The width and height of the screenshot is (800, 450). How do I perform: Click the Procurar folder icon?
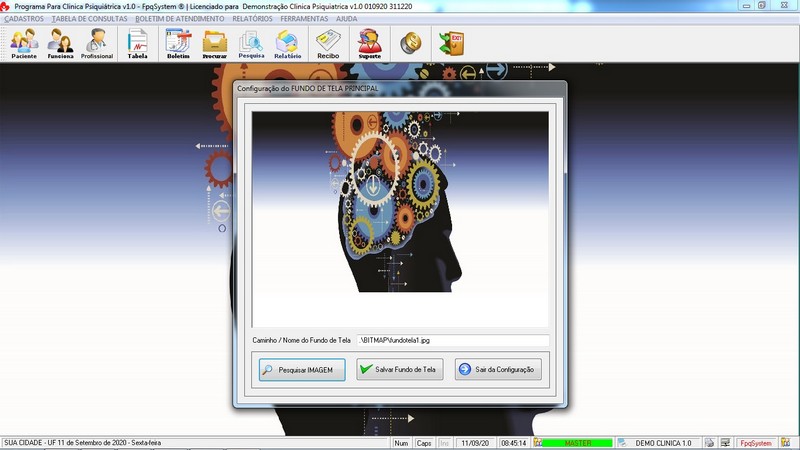214,44
